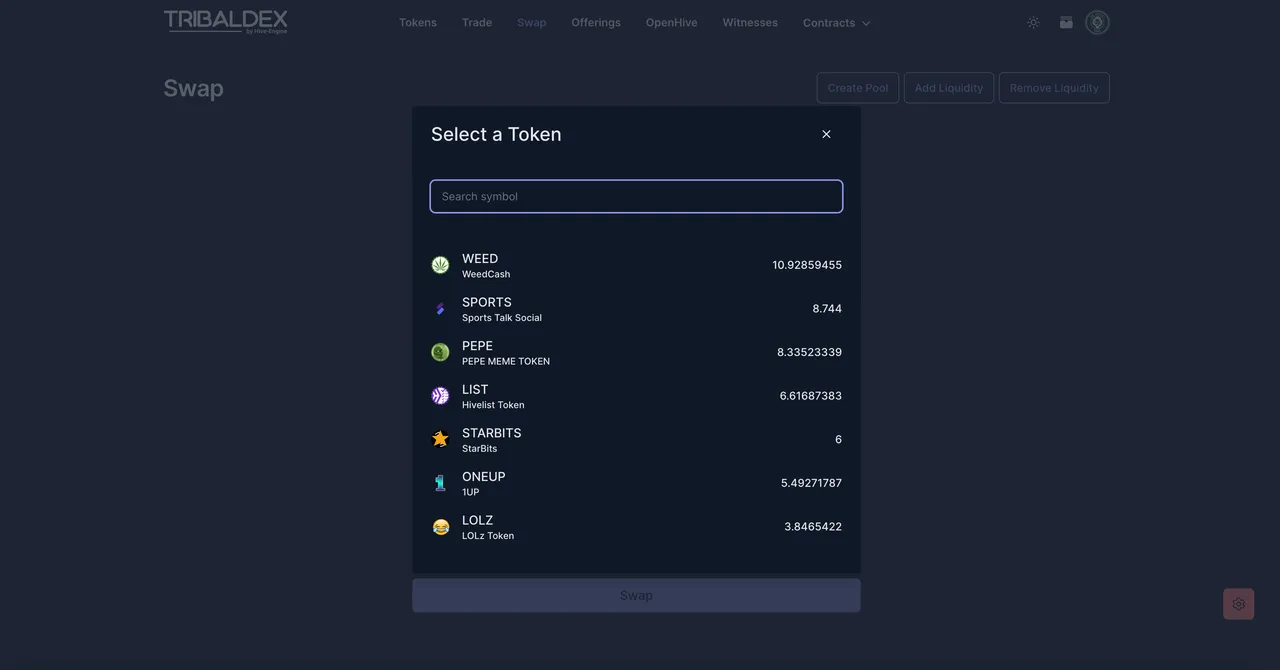The height and width of the screenshot is (670, 1280).
Task: Click the LOLZ laughing emoji icon
Action: pos(440,527)
